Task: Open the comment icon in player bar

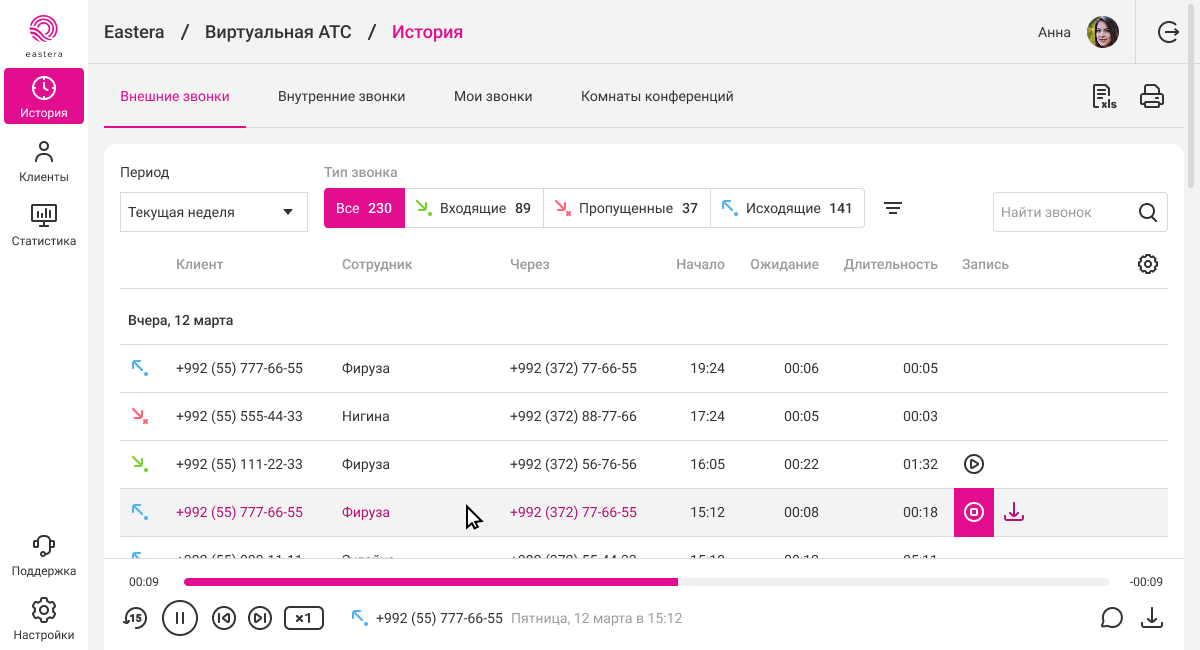Action: coord(1112,618)
